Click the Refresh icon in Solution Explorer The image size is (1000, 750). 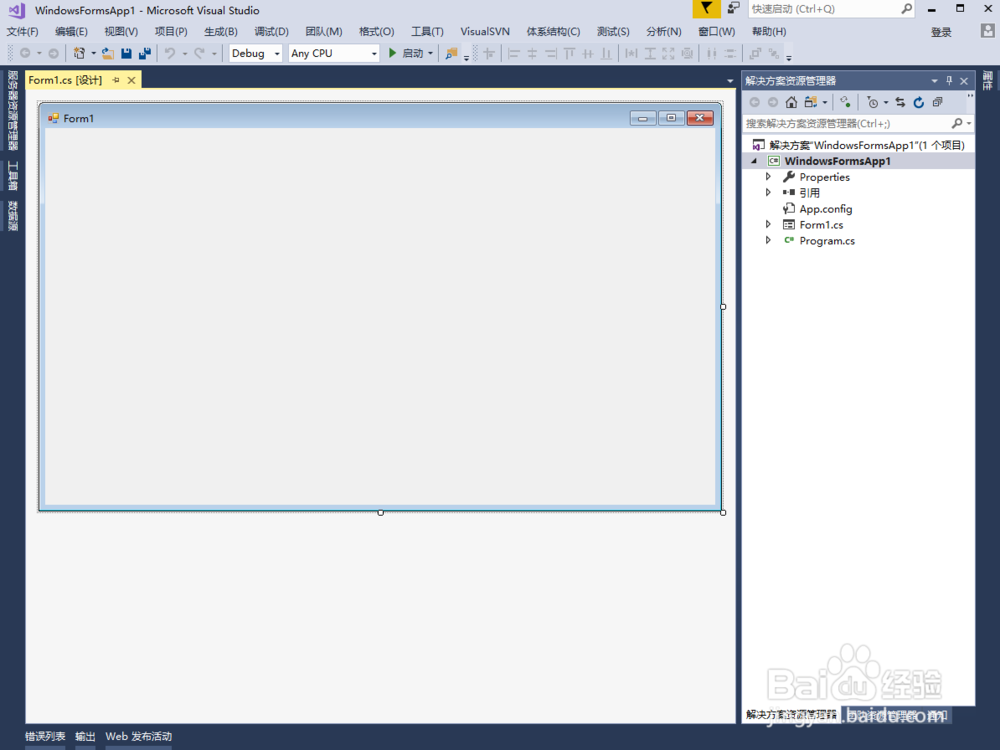coord(918,102)
